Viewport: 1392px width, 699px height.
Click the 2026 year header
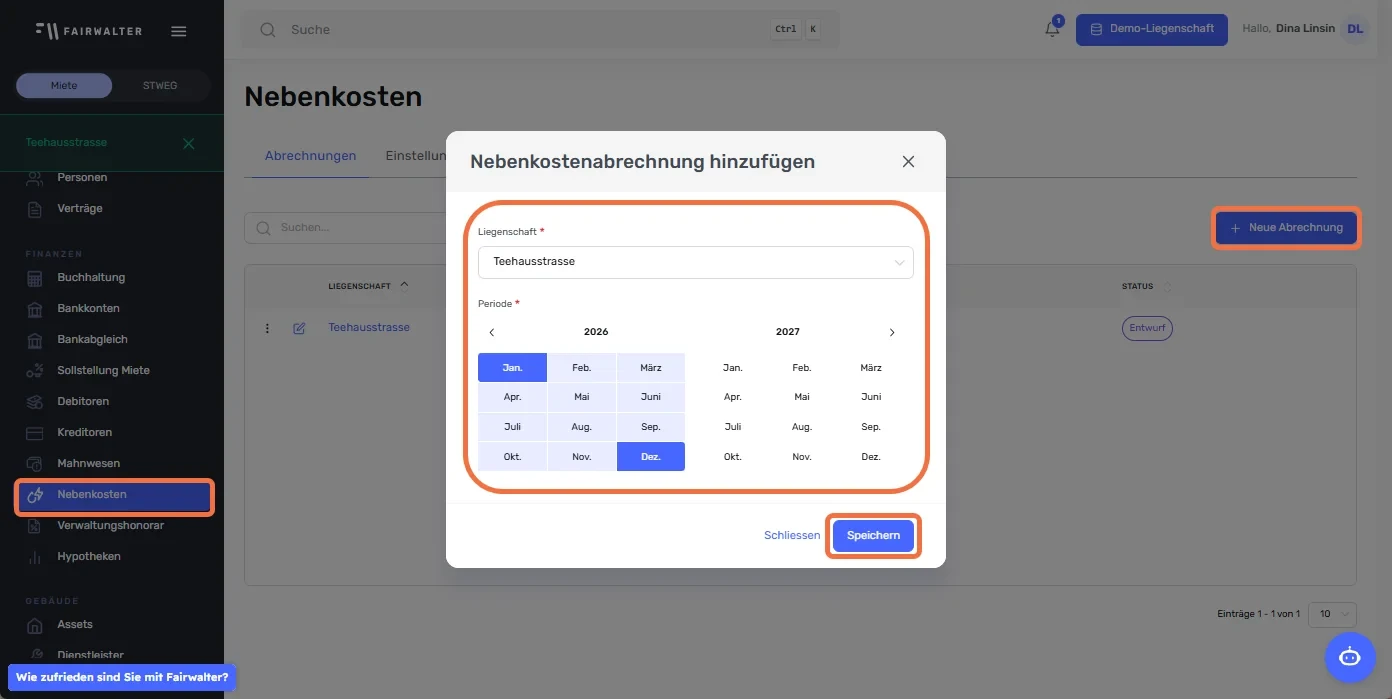point(596,332)
